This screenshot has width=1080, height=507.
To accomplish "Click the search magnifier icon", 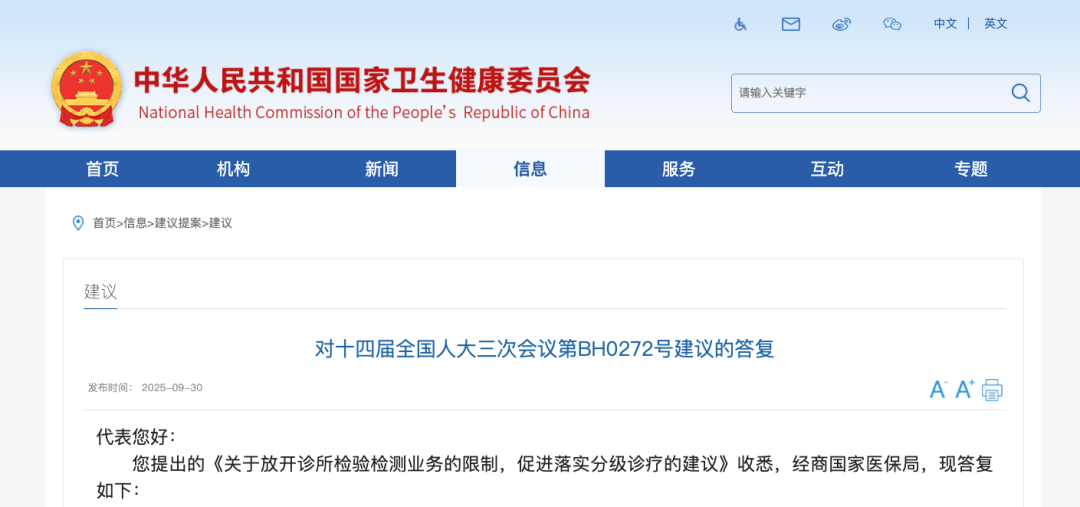I will click(x=1020, y=93).
